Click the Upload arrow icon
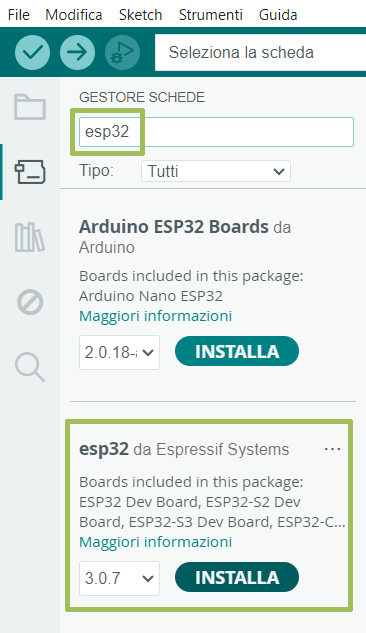 coord(77,52)
